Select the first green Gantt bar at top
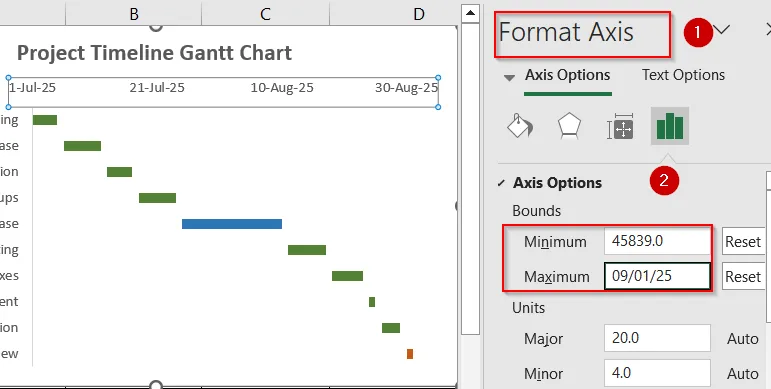The height and width of the screenshot is (389, 771). click(45, 120)
